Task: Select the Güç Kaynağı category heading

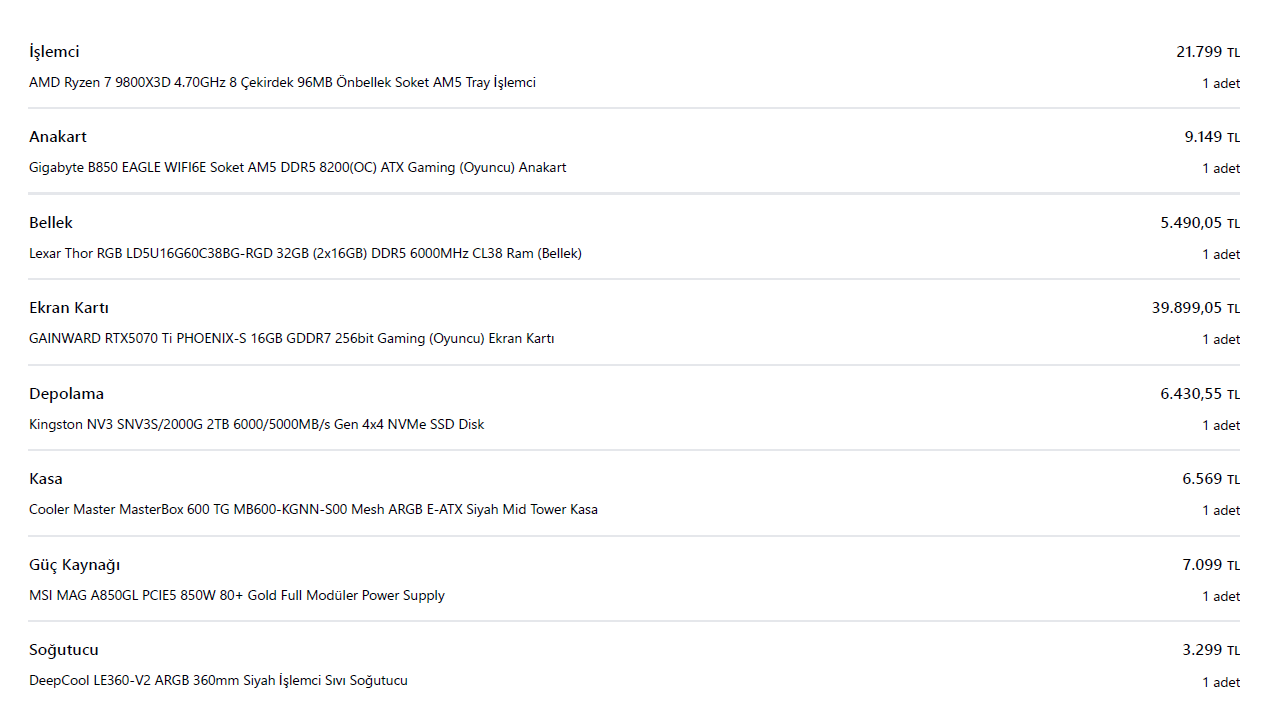Action: click(75, 565)
